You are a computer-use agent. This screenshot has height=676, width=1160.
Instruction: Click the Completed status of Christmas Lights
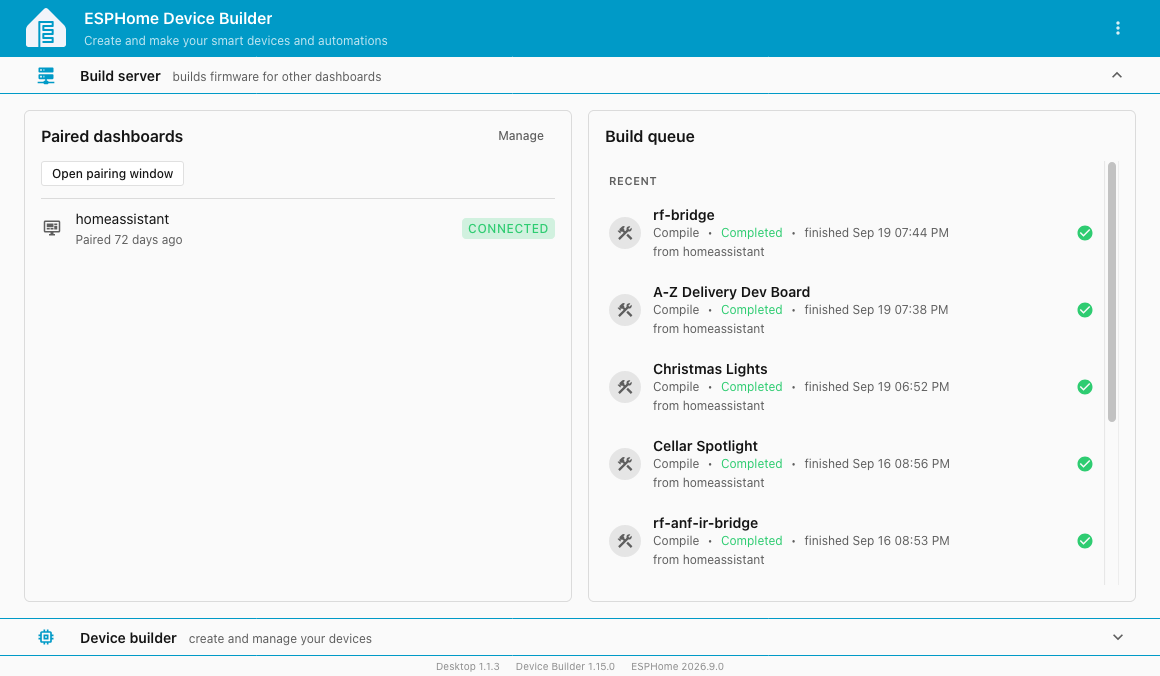(x=752, y=387)
